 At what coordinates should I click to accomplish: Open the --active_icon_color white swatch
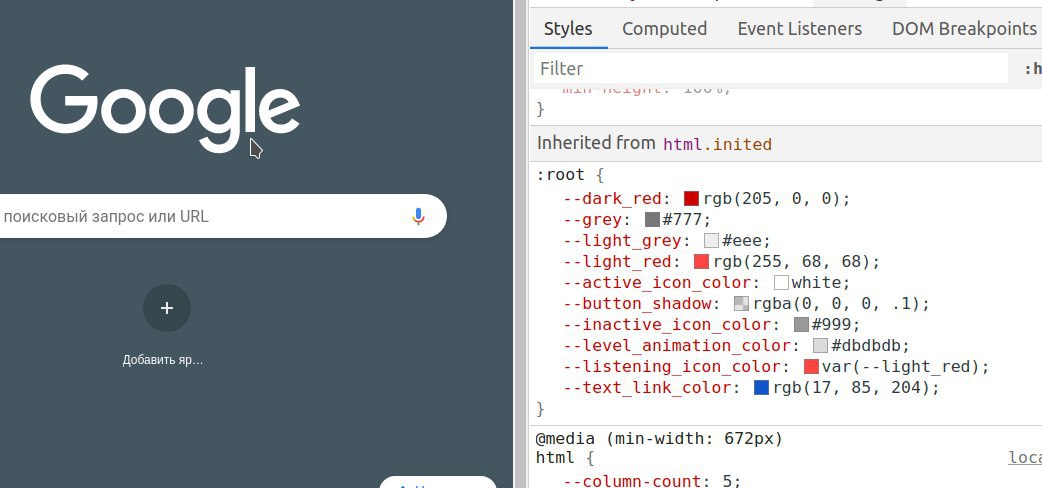point(782,283)
